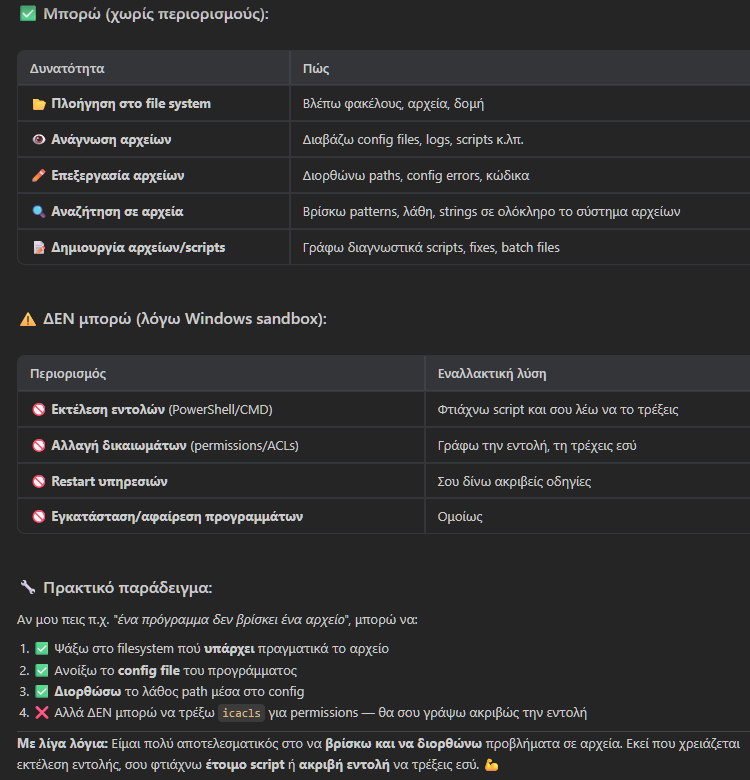Click the warning triangle icon before "ΔΕΝ μπορώ"
This screenshot has height=780, width=750.
(28, 318)
